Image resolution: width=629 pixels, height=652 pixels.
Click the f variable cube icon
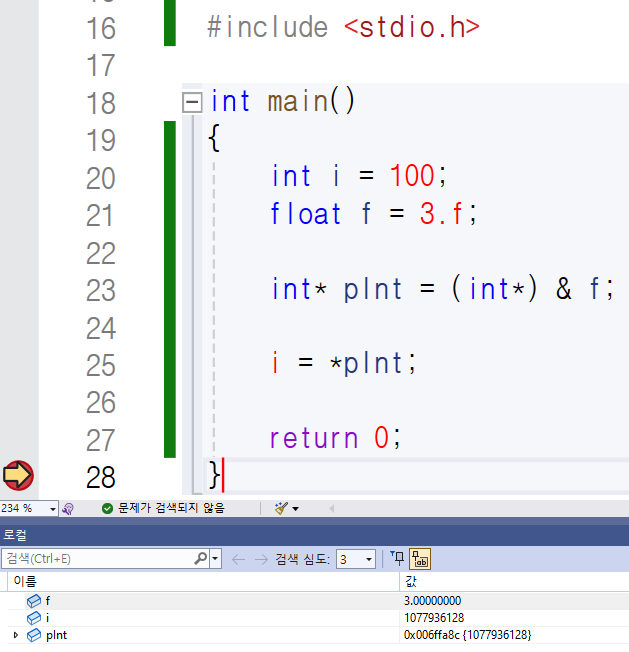(x=34, y=601)
